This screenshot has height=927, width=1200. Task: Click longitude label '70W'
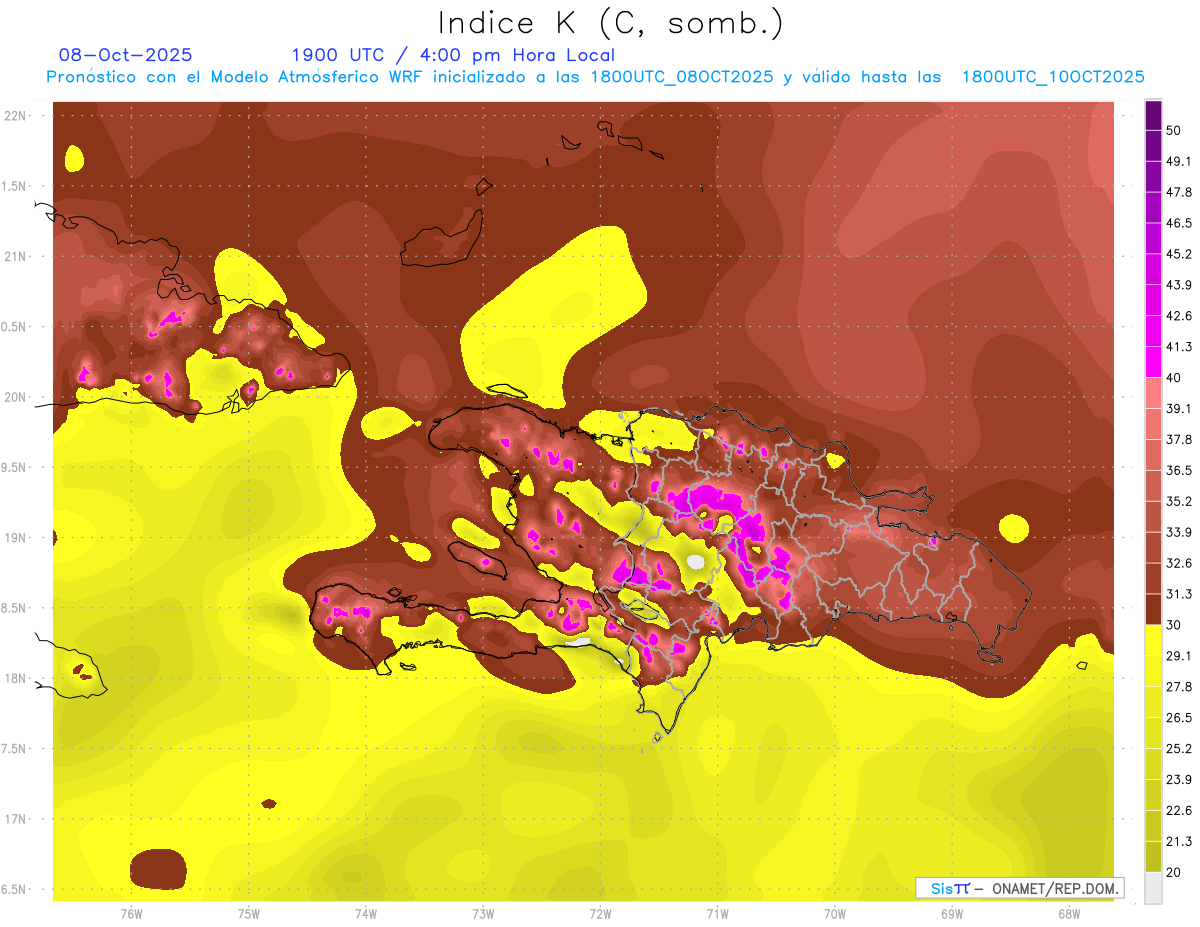(835, 914)
